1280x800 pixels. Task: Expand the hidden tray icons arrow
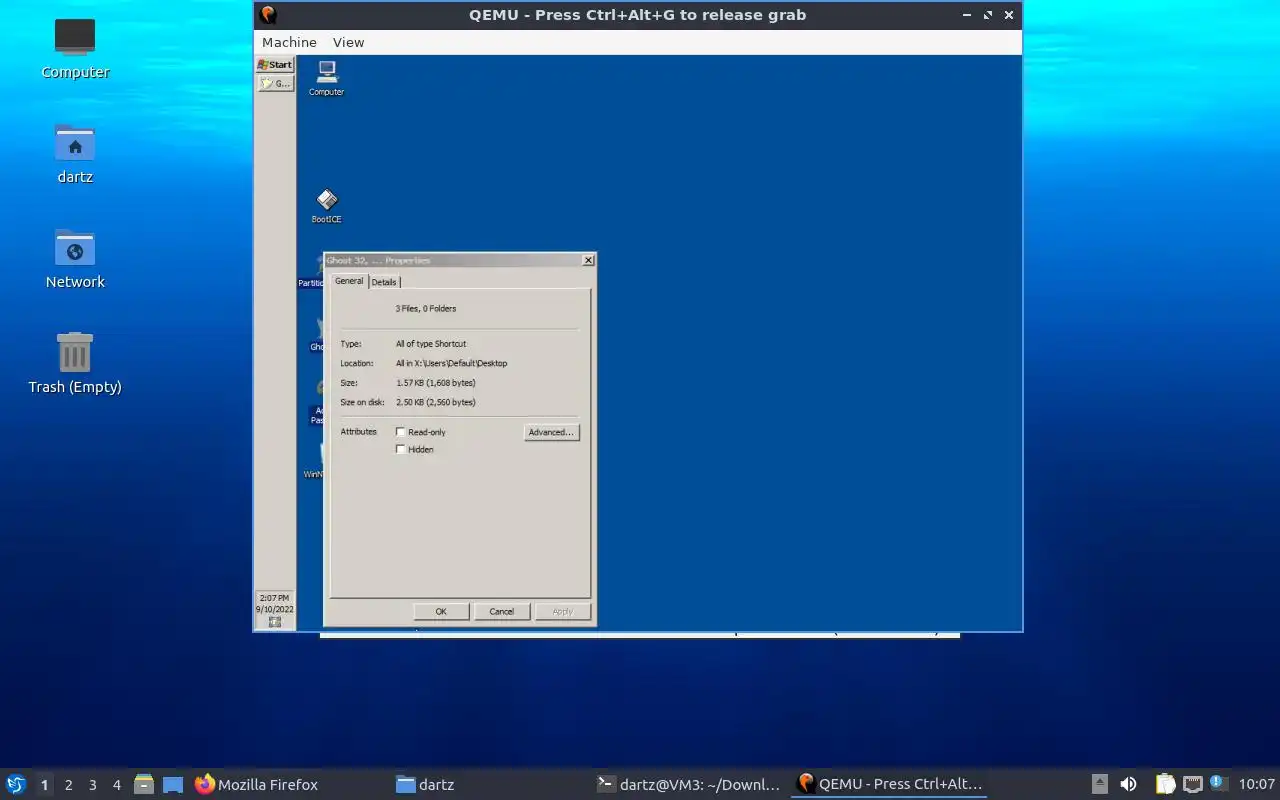click(1099, 784)
